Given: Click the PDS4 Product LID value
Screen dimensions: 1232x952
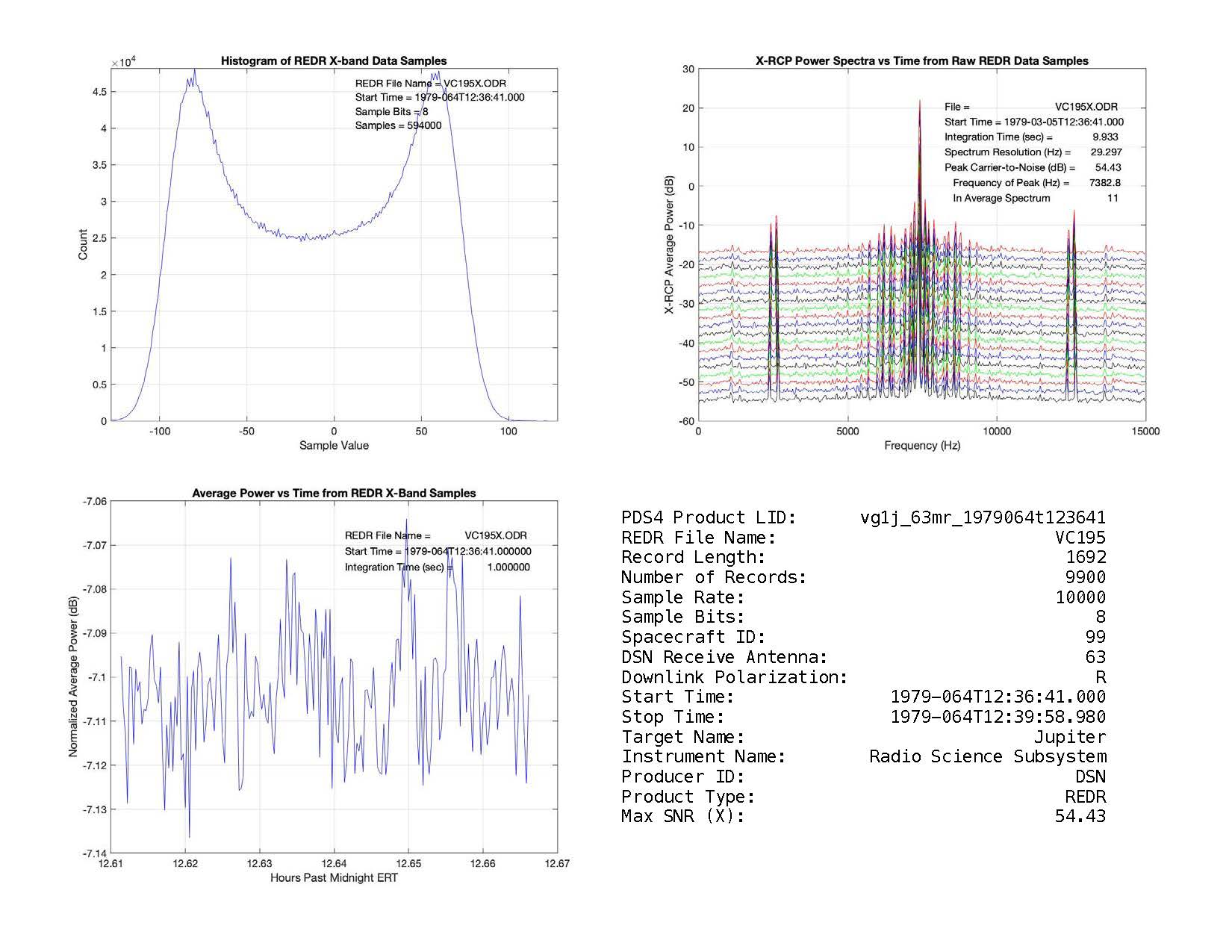Looking at the screenshot, I should (x=983, y=517).
